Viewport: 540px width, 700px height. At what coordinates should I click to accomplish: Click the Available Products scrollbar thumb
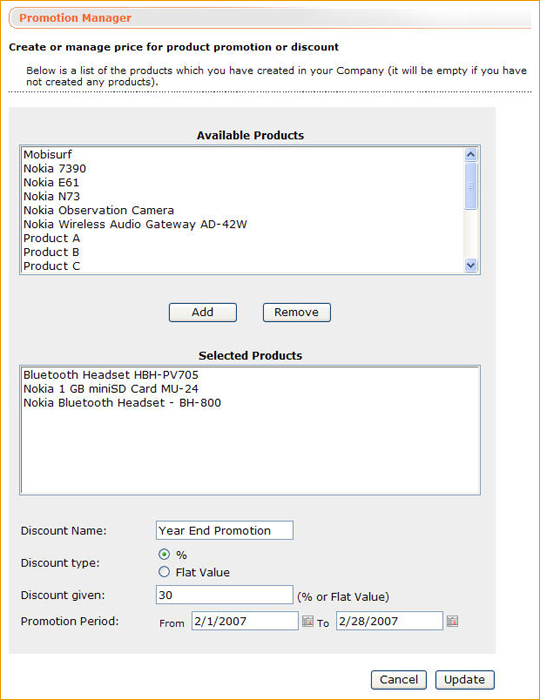(470, 186)
